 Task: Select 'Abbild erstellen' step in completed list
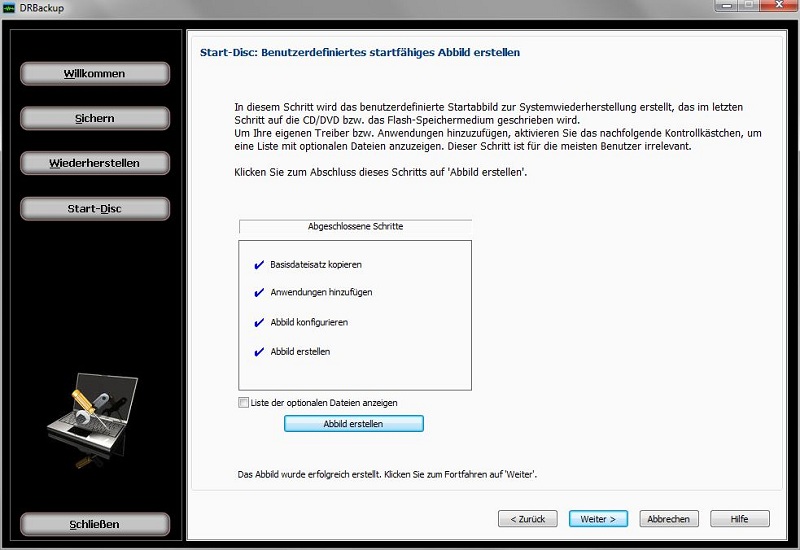tap(300, 352)
